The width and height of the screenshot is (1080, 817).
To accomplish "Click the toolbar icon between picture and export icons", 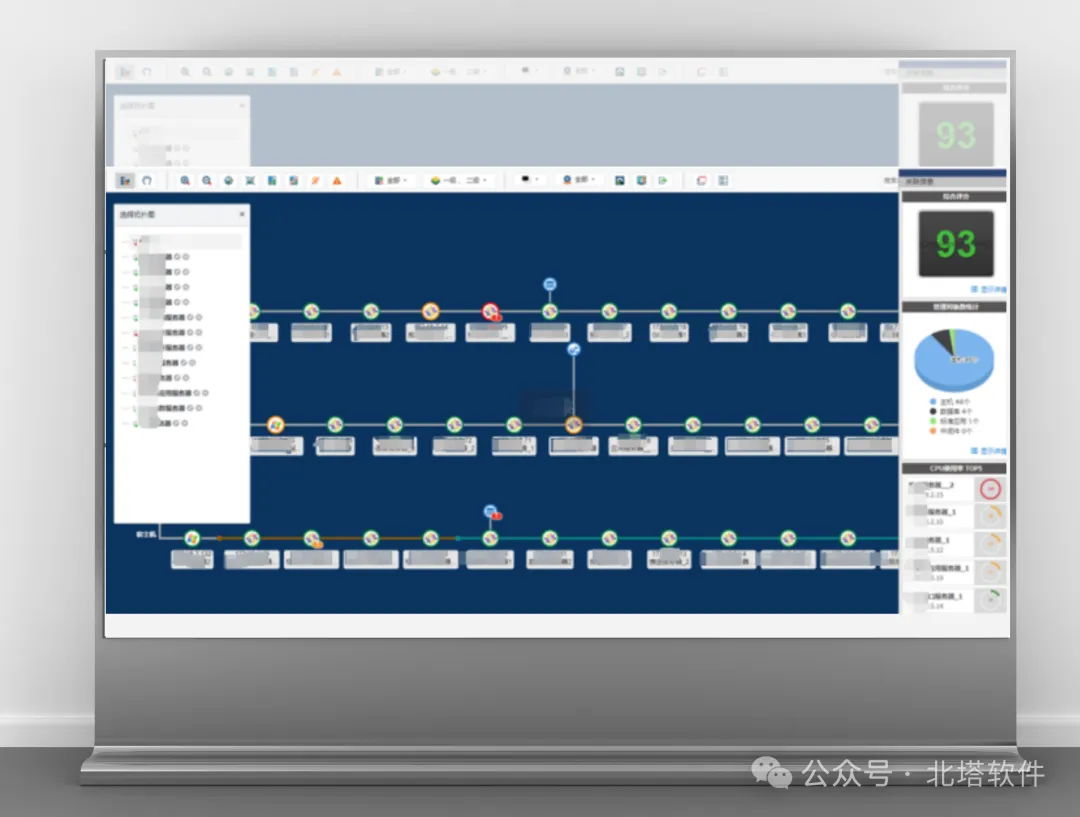I will tap(641, 180).
